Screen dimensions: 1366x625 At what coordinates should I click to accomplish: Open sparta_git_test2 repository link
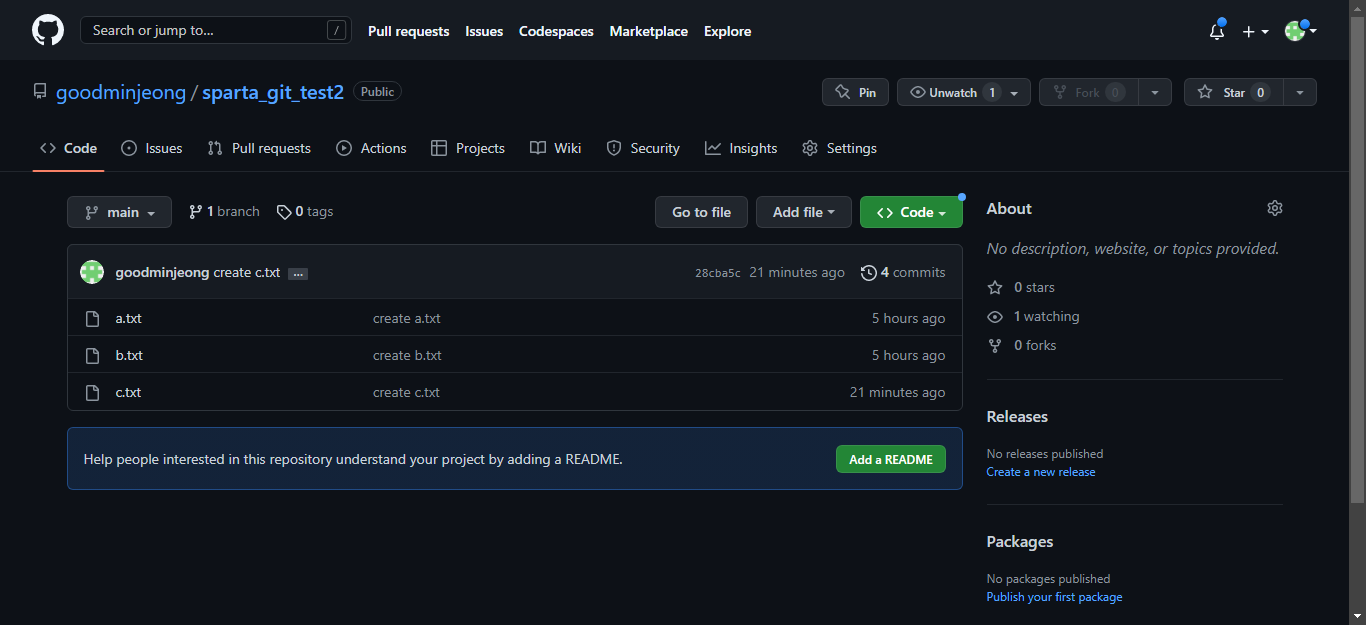(x=273, y=92)
